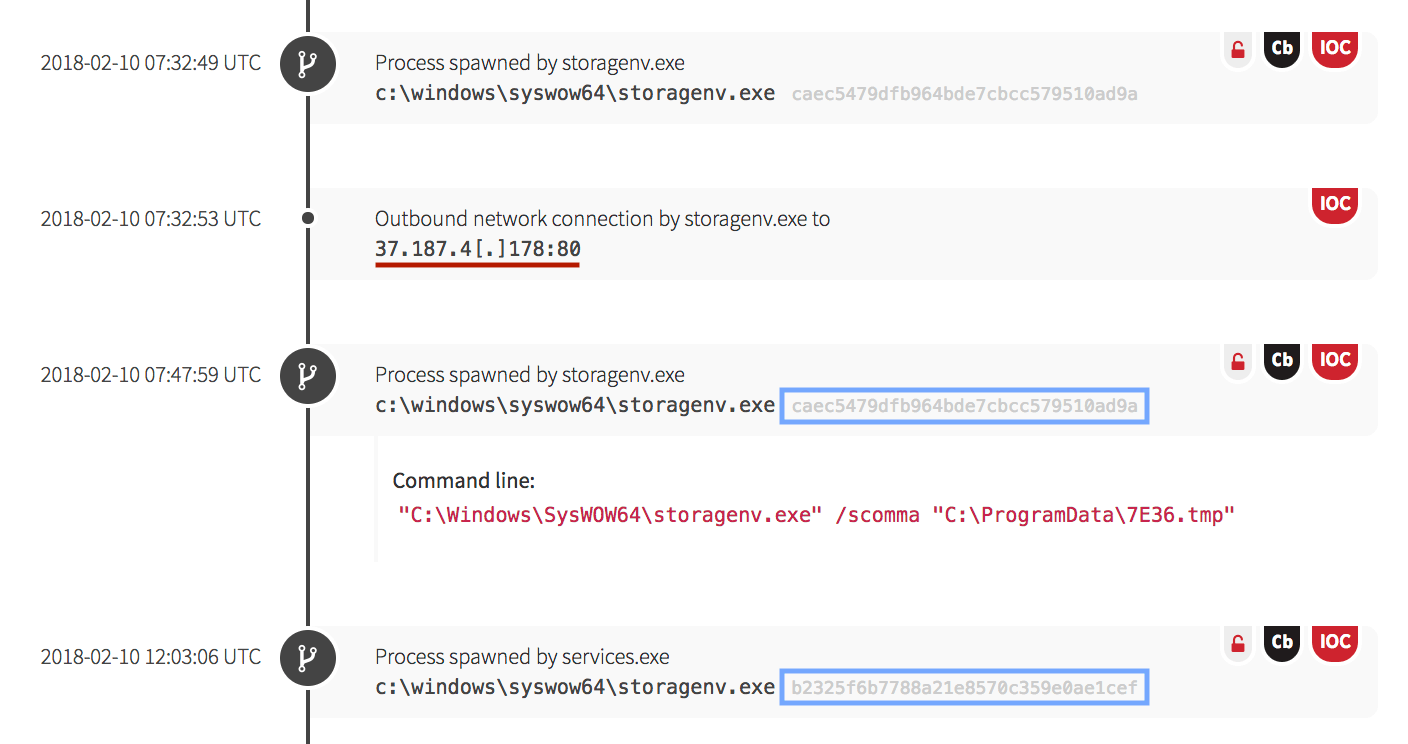Screen dimensions: 1408x744
Task: Click the 2018-02-10 07:32:49 UTC timestamp
Action: (150, 63)
